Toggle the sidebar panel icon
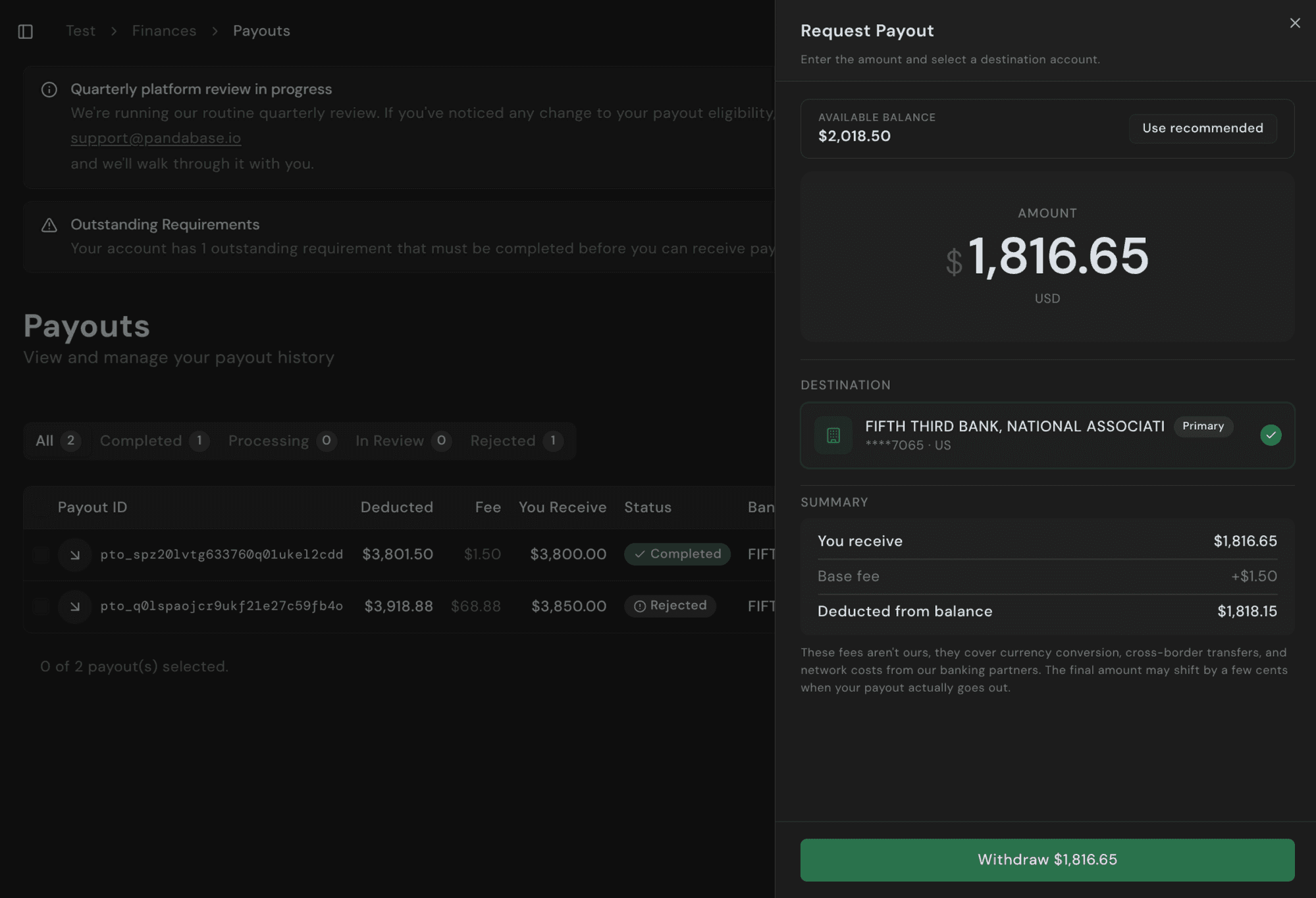1316x898 pixels. point(26,31)
